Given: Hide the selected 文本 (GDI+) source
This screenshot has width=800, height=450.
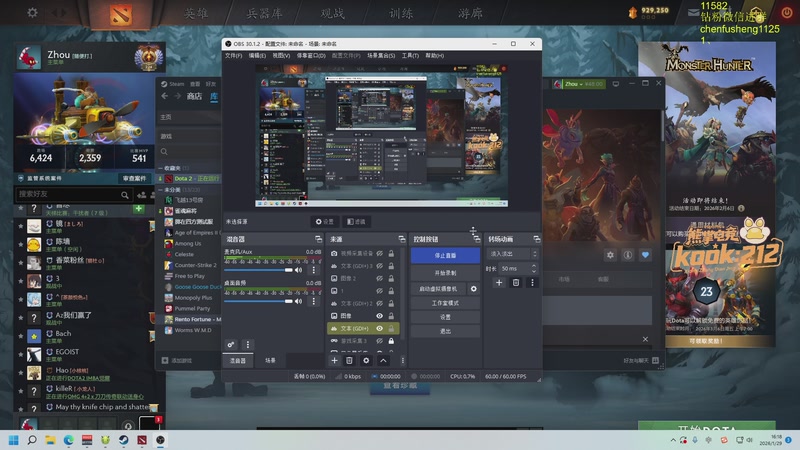Looking at the screenshot, I should coord(380,329).
